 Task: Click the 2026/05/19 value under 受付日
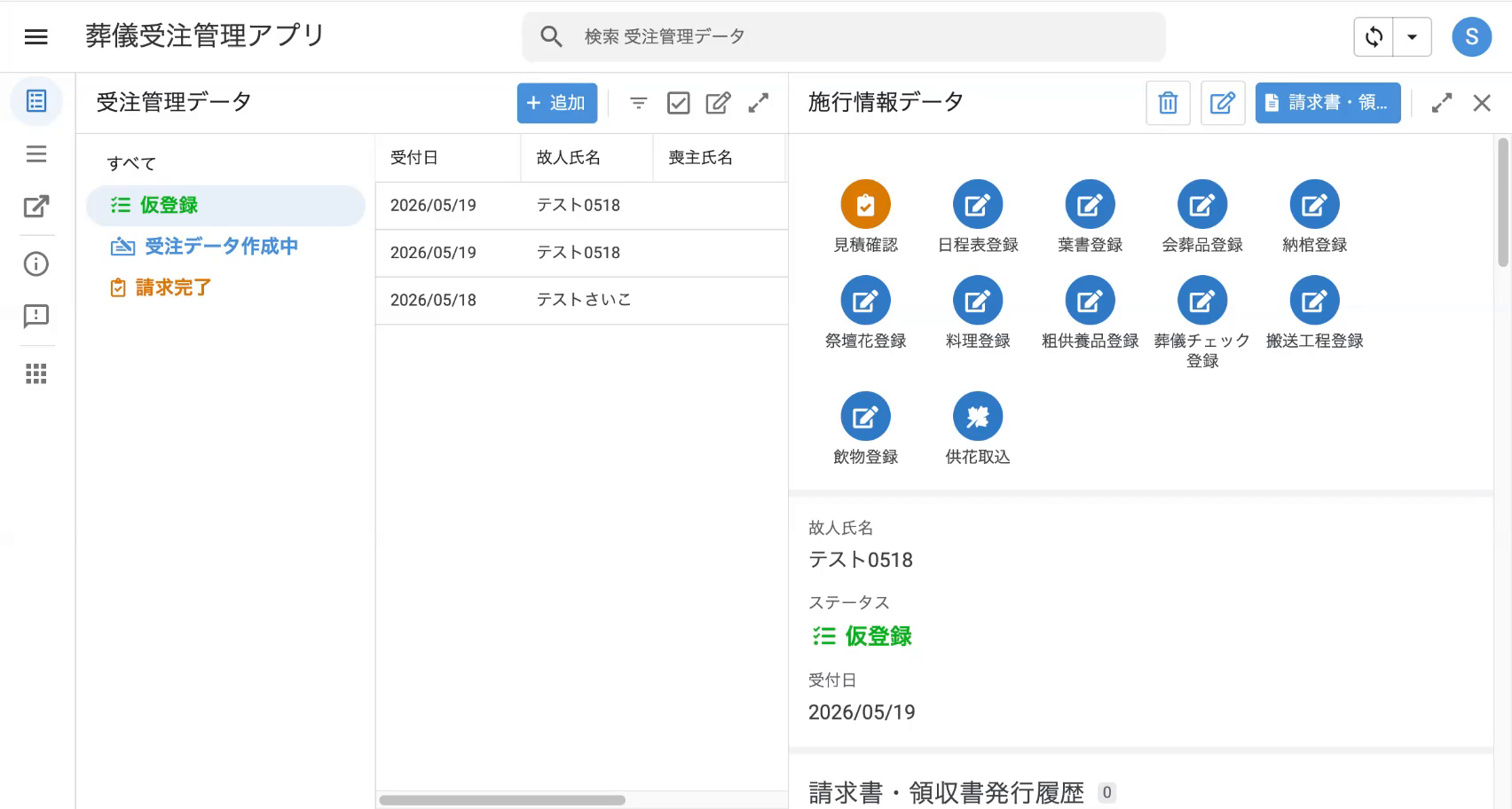tap(862, 712)
